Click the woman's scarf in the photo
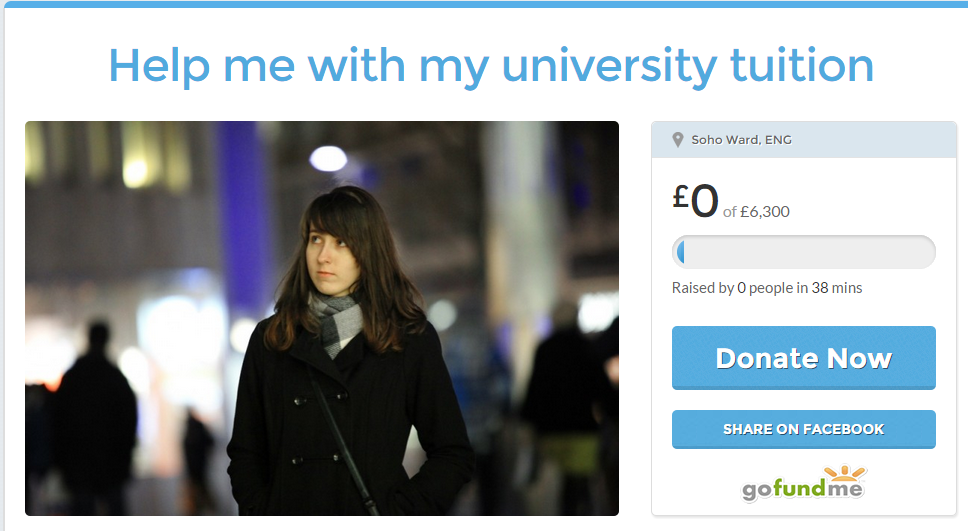968x531 pixels. [336, 321]
